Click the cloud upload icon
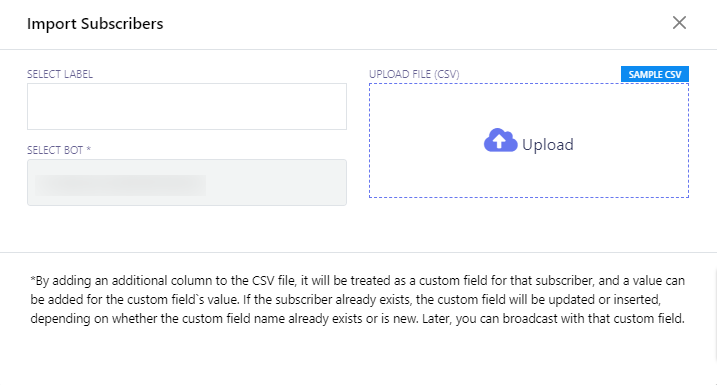This screenshot has height=385, width=717. pos(500,140)
